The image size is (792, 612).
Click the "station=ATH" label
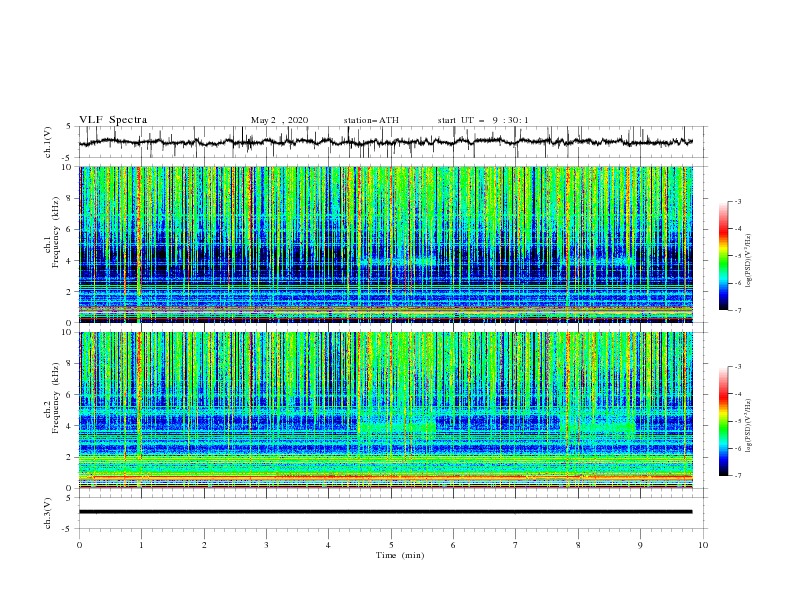(371, 120)
